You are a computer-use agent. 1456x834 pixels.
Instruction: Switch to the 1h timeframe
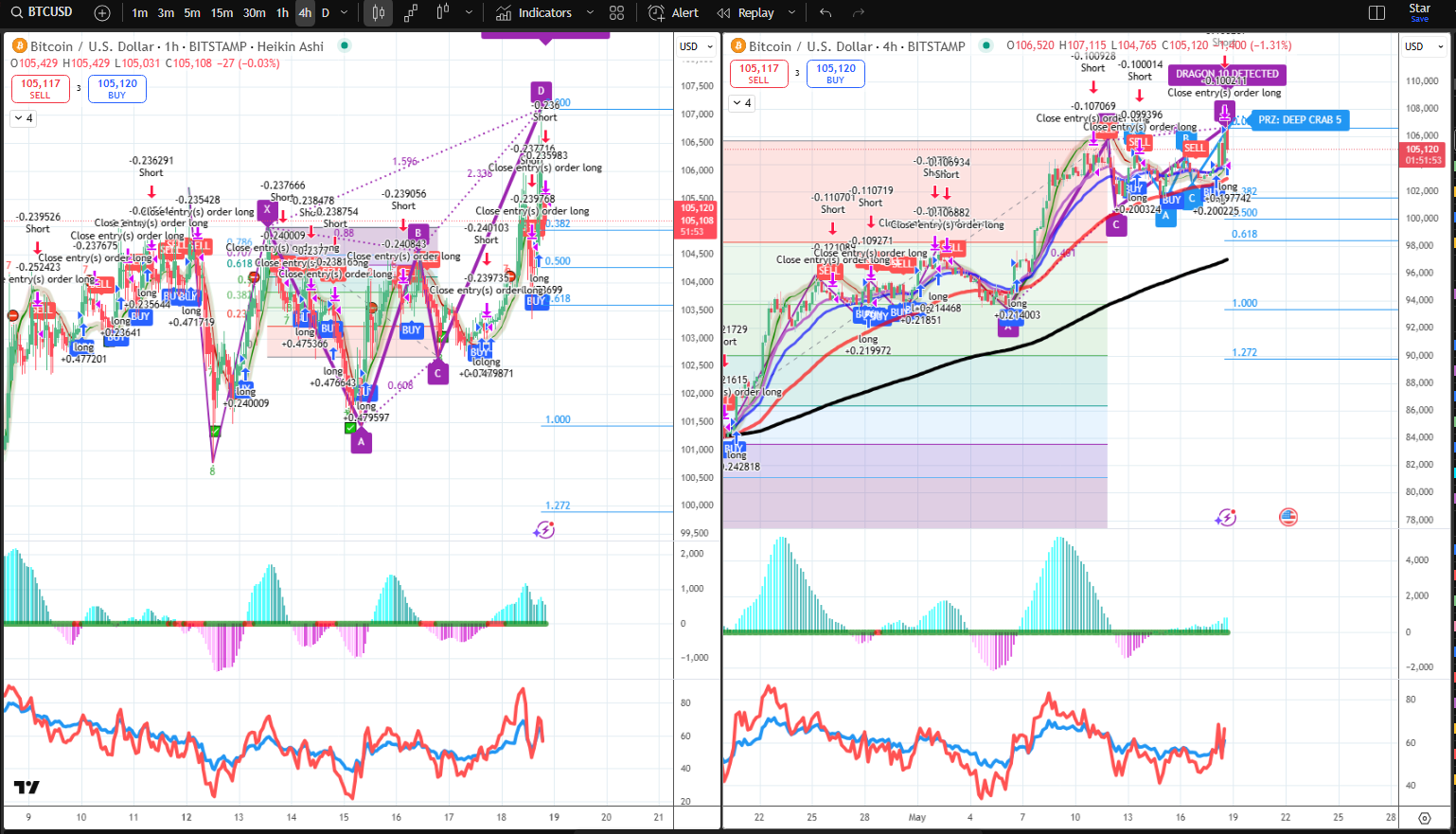tap(282, 13)
